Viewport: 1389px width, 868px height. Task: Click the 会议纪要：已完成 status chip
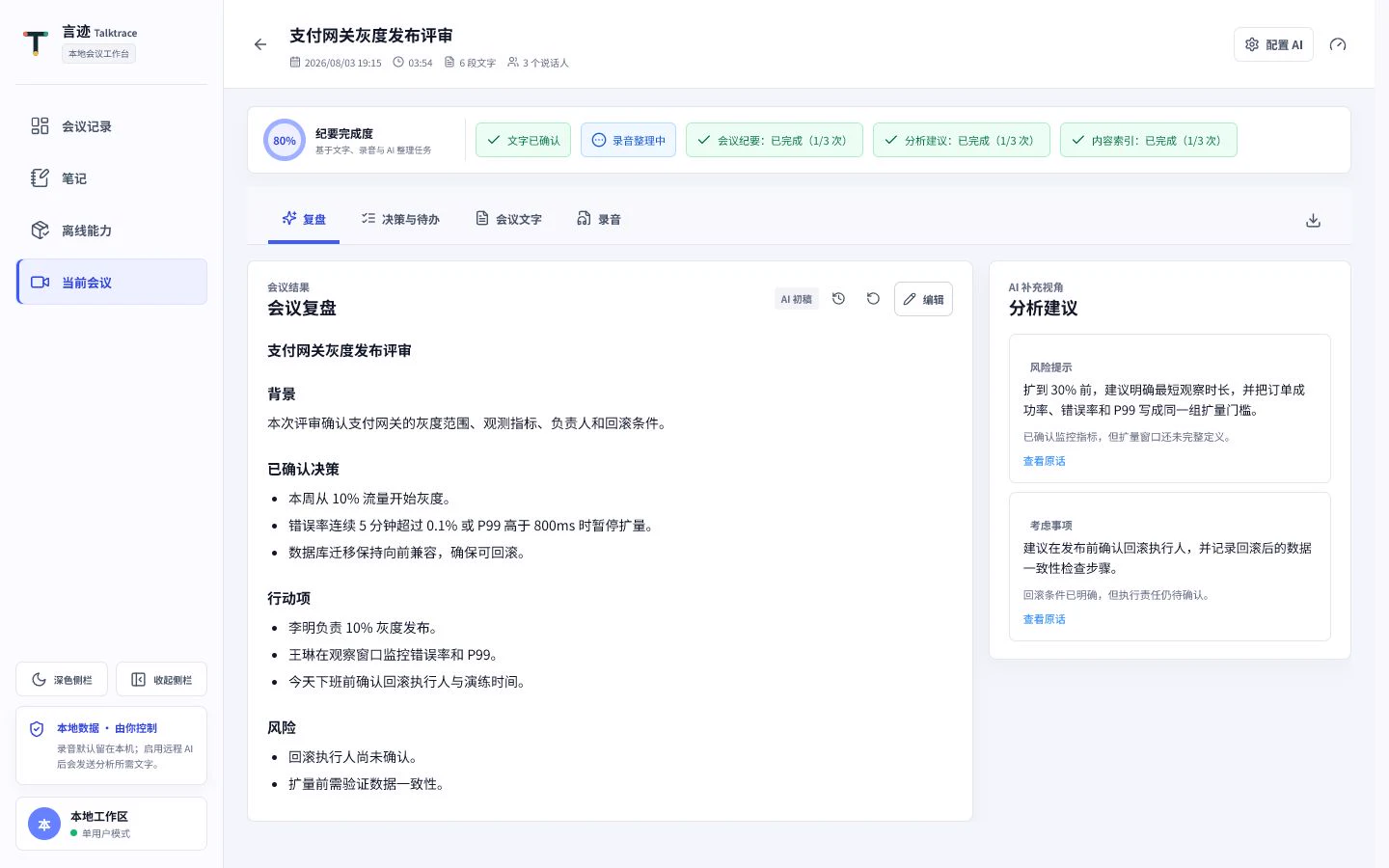pos(774,141)
